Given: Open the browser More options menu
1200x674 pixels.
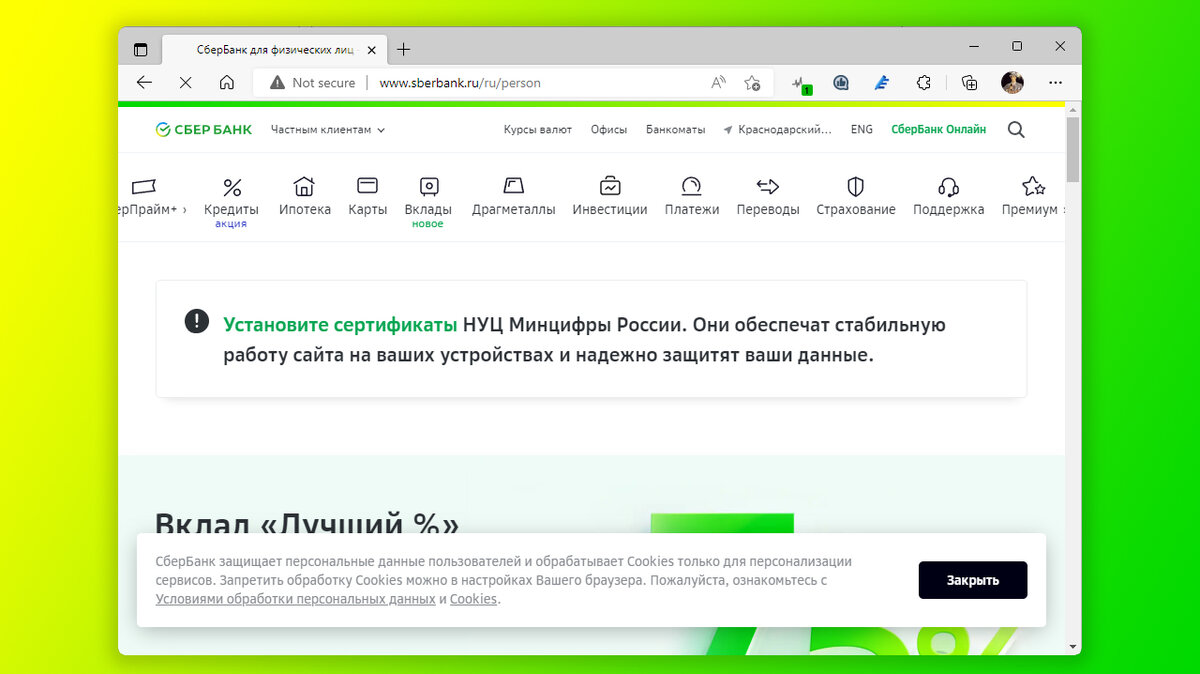Looking at the screenshot, I should (x=1054, y=83).
